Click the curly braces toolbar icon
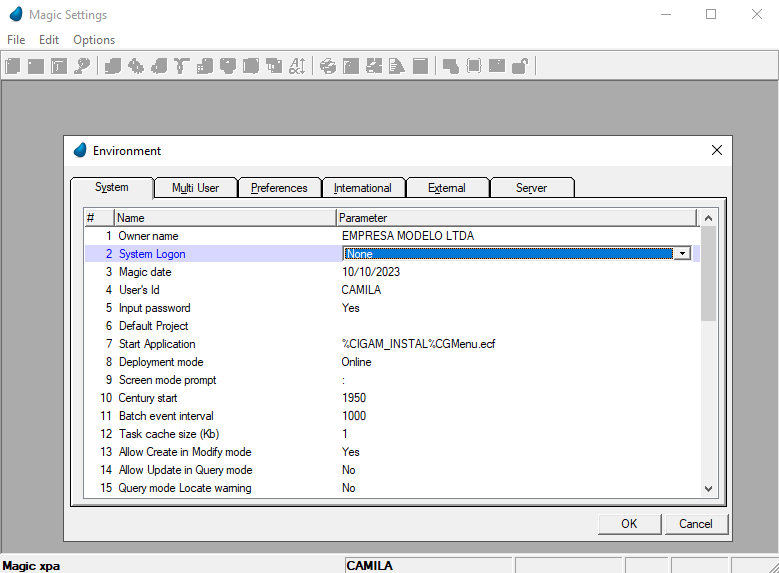Image resolution: width=779 pixels, height=573 pixels. click(474, 66)
